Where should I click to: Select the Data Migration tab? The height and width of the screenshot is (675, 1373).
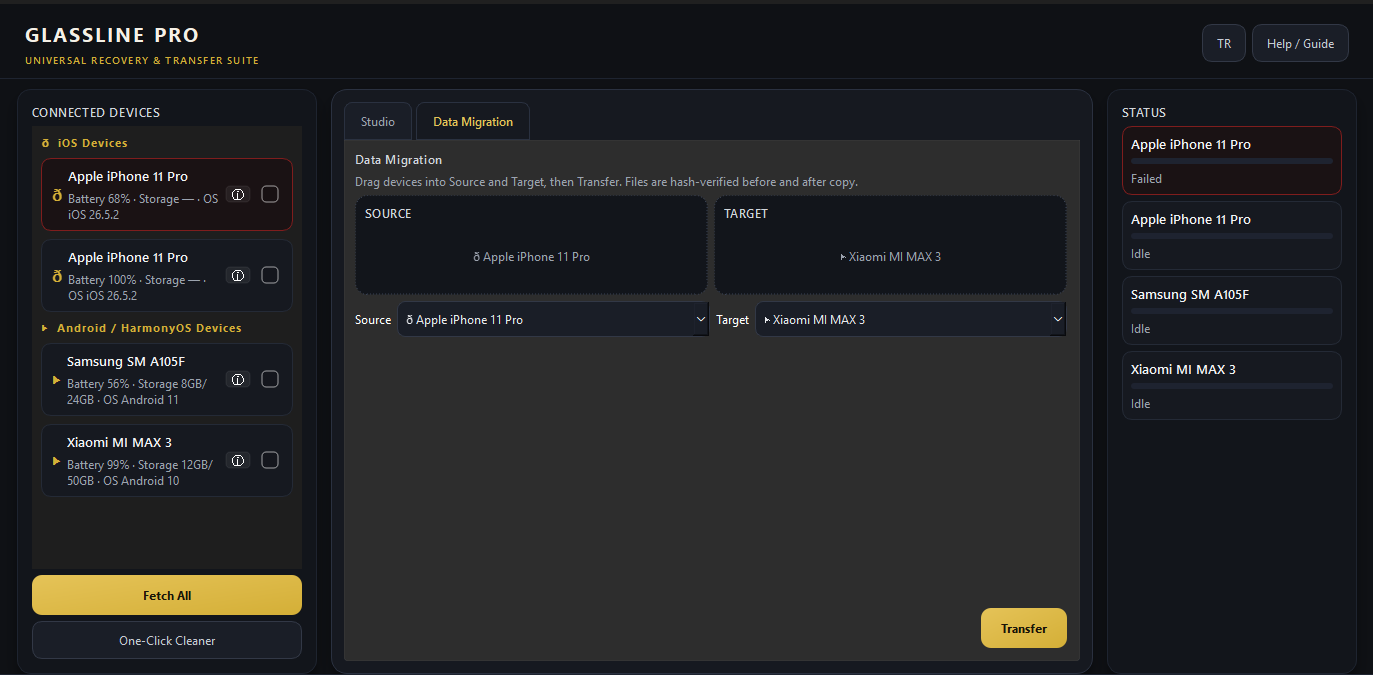[473, 122]
